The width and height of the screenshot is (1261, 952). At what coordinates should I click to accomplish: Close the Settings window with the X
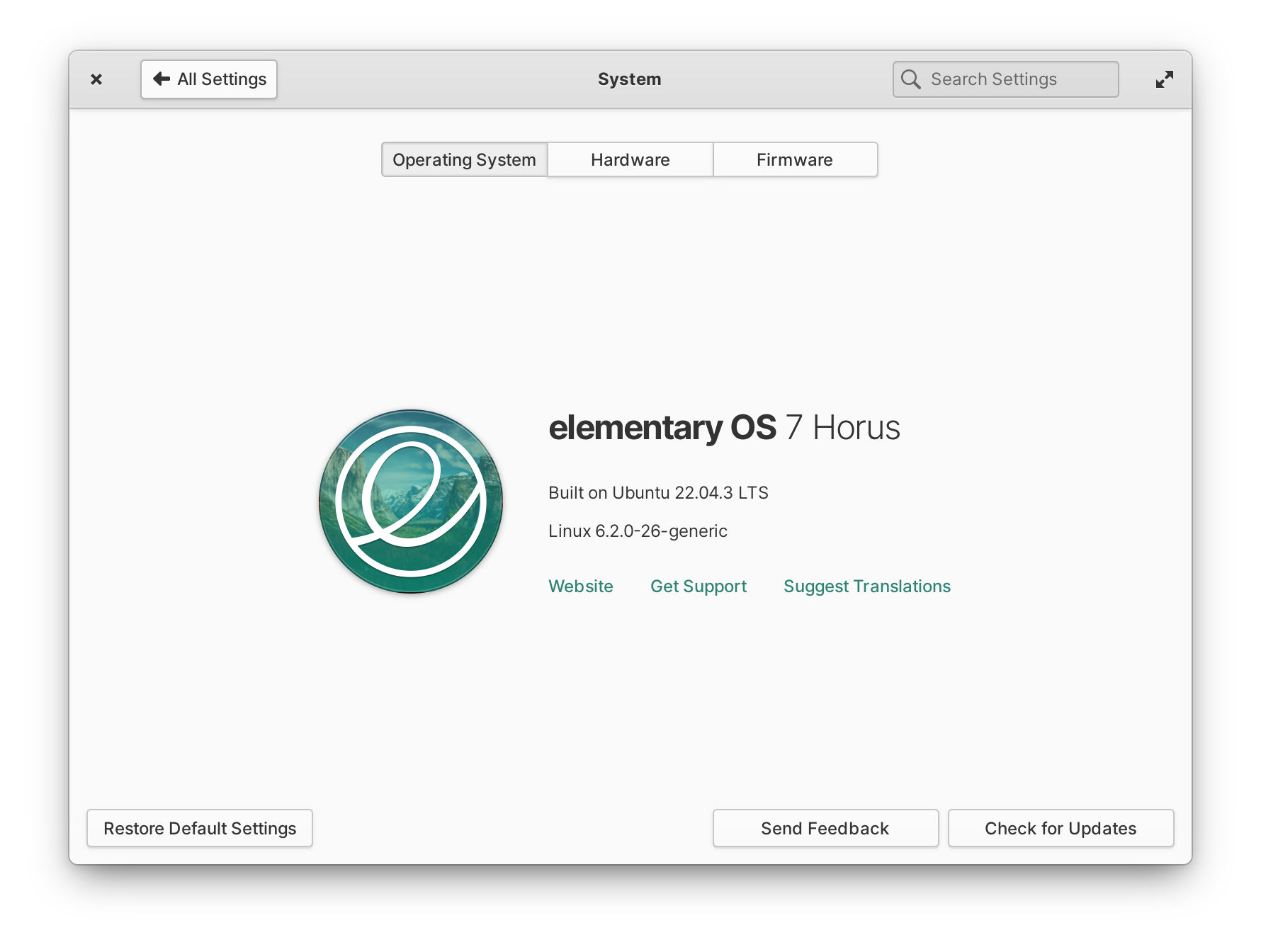tap(96, 79)
